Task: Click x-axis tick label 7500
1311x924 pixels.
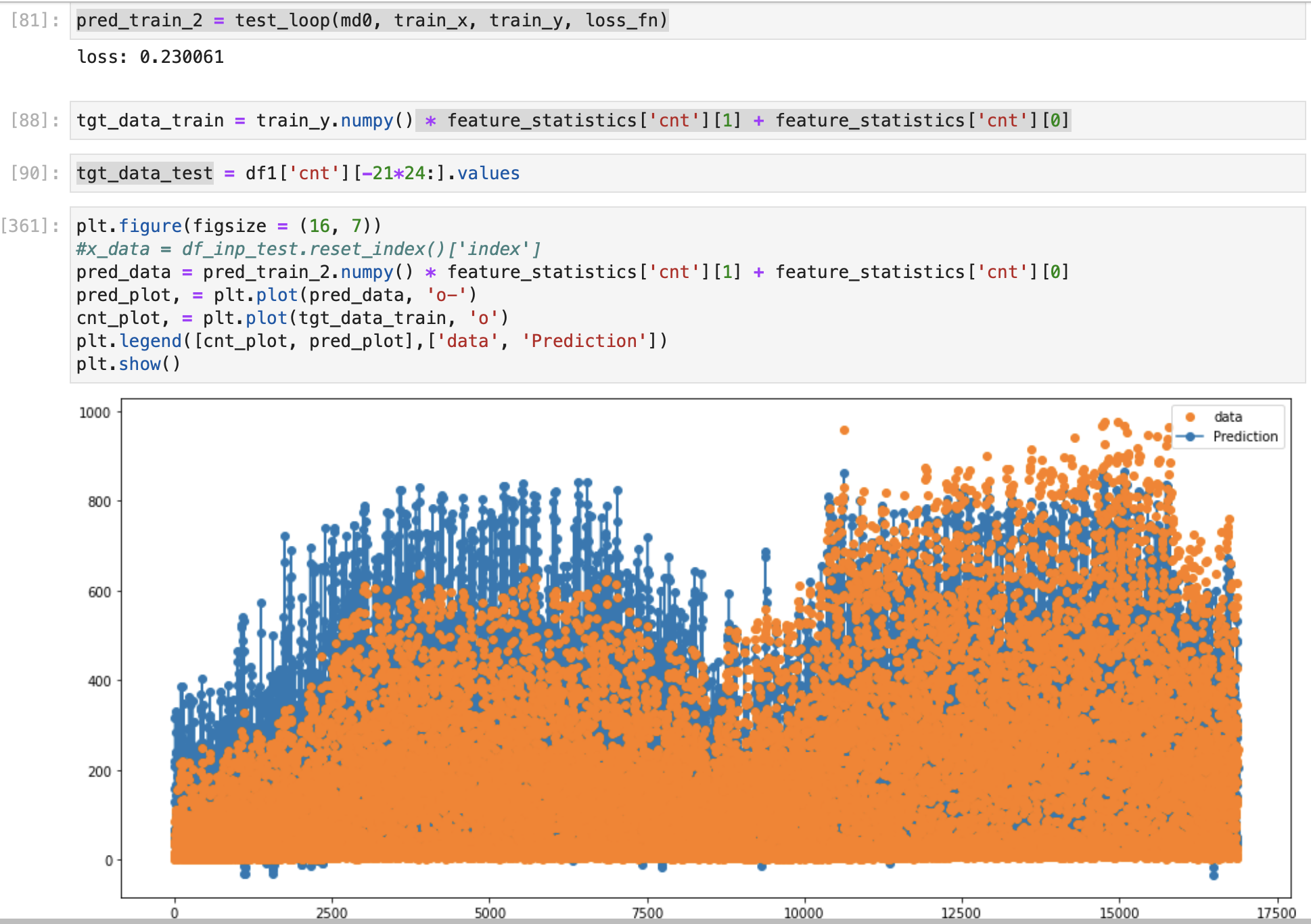Action: pos(647,913)
